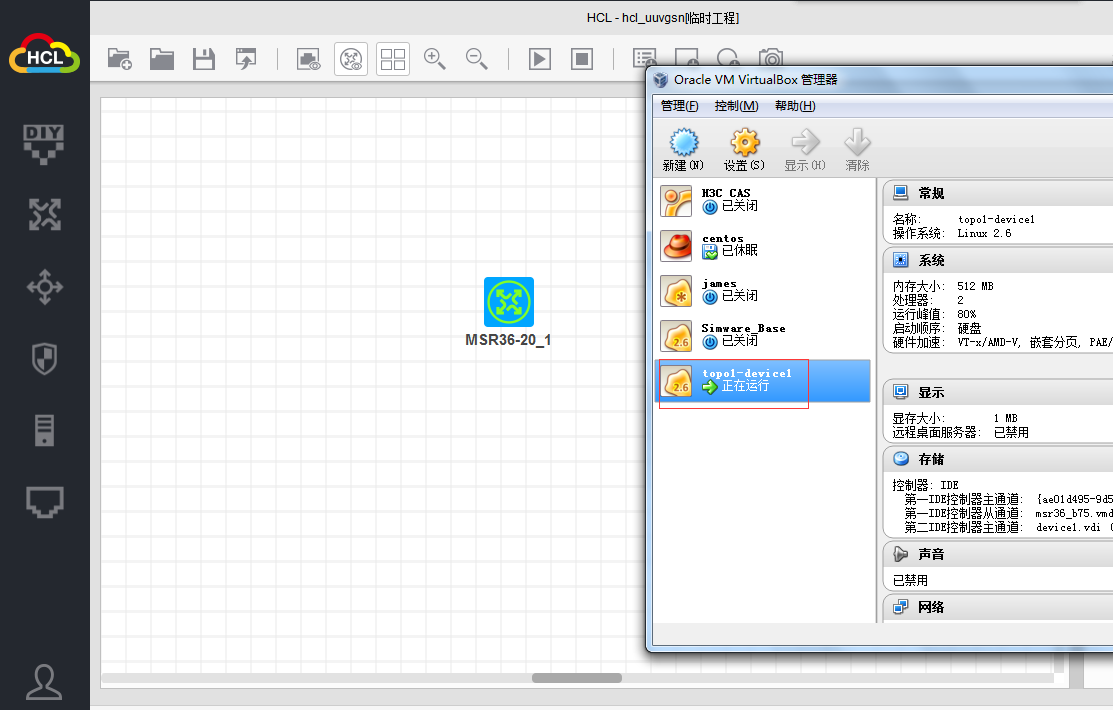
Task: Toggle the show interface names icon
Action: point(309,59)
